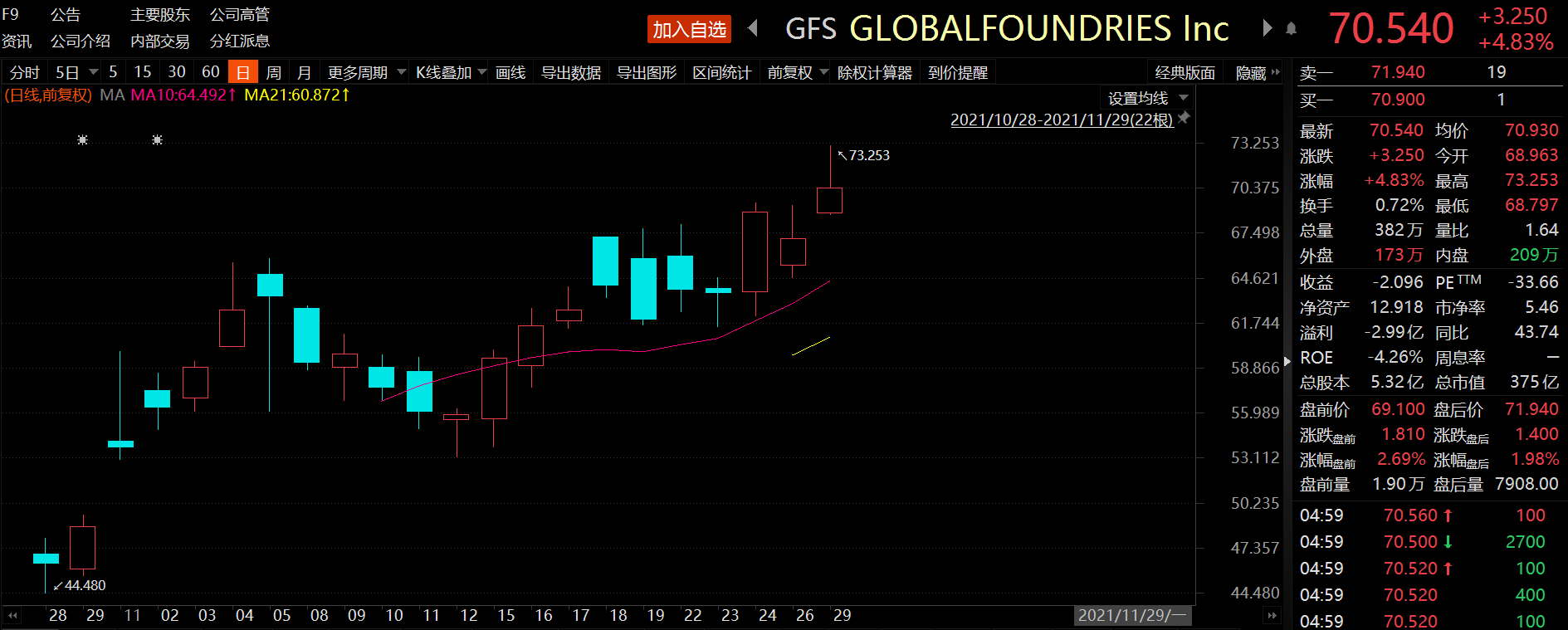Viewport: 1568px width, 630px height.
Task: Switch to 经典版面 classic layout
Action: [x=1185, y=72]
